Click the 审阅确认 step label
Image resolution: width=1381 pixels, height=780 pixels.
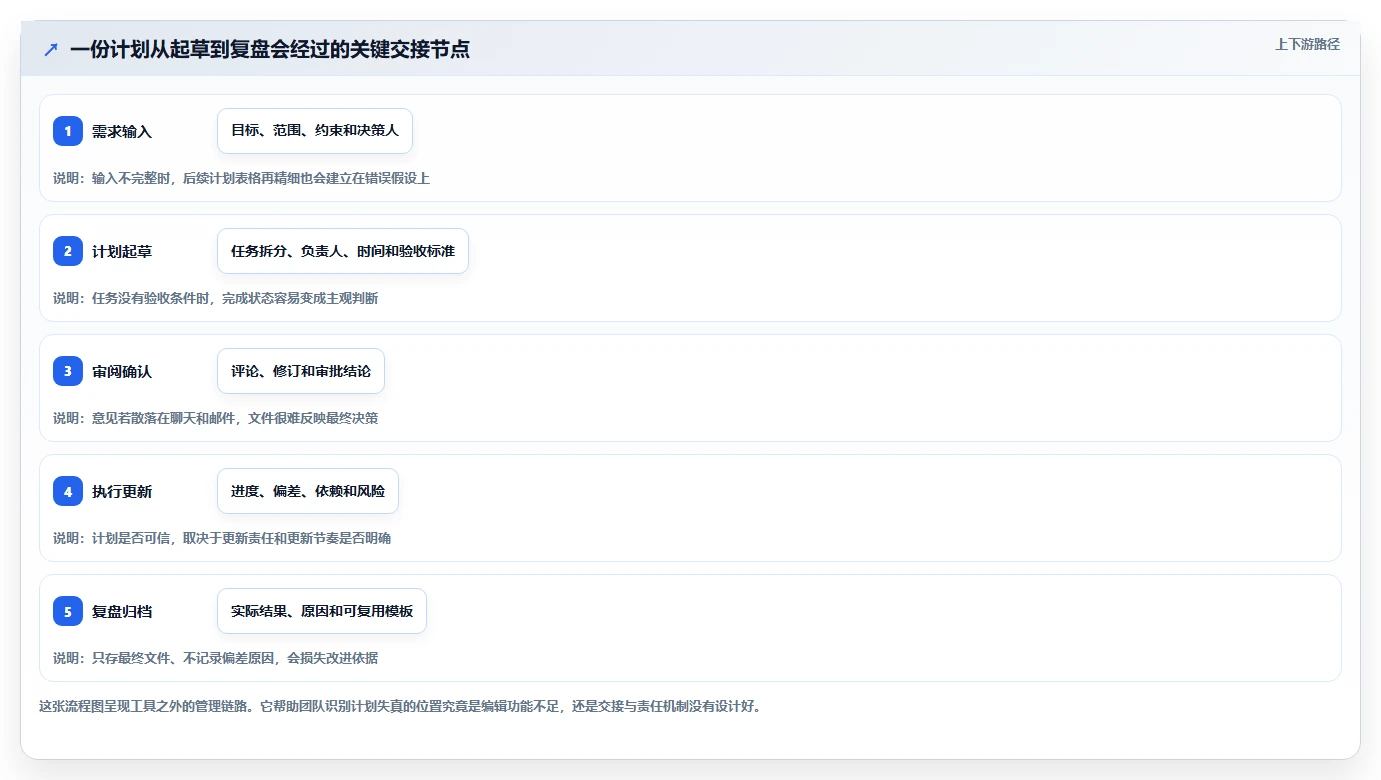coord(122,371)
